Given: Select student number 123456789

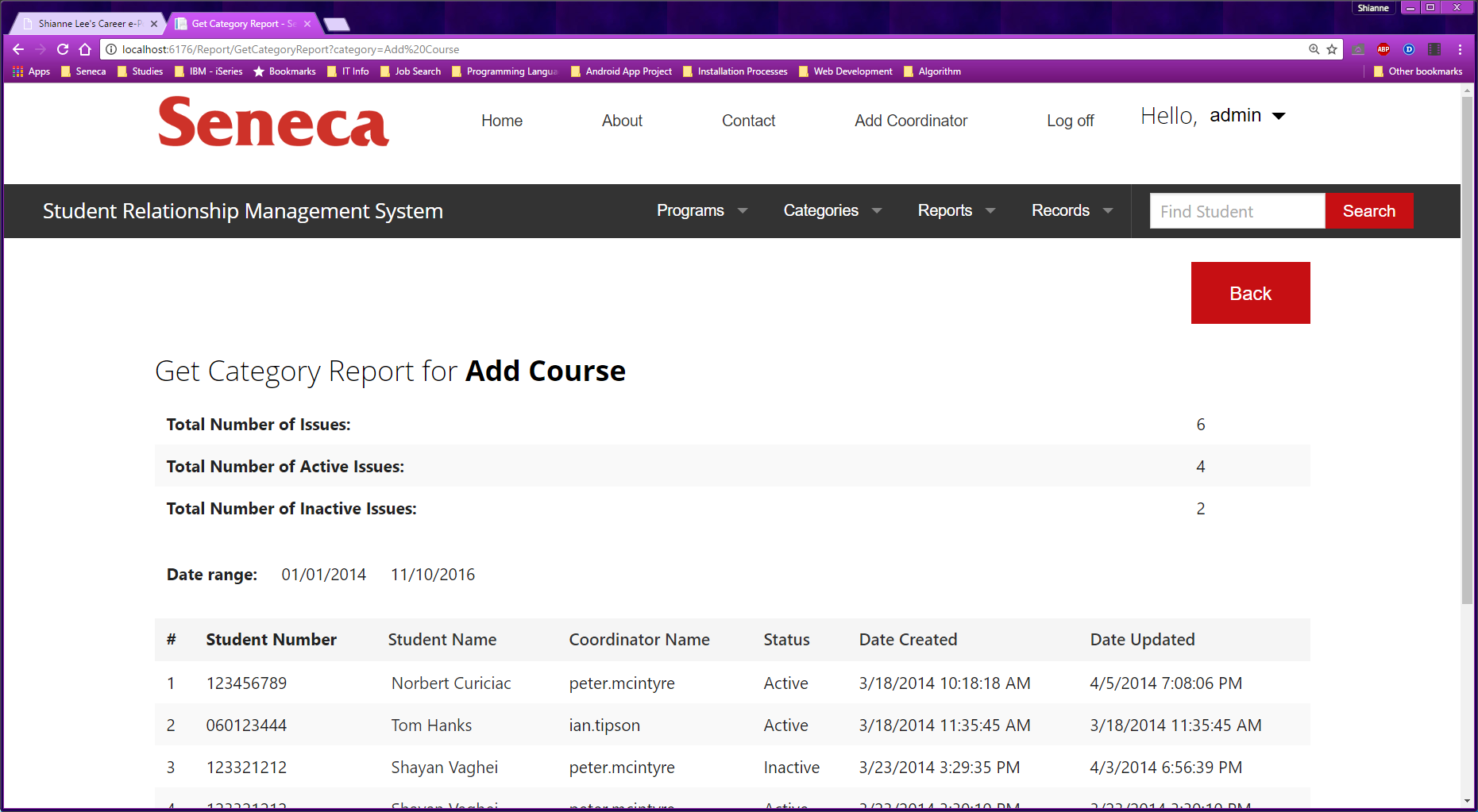Looking at the screenshot, I should pos(246,683).
